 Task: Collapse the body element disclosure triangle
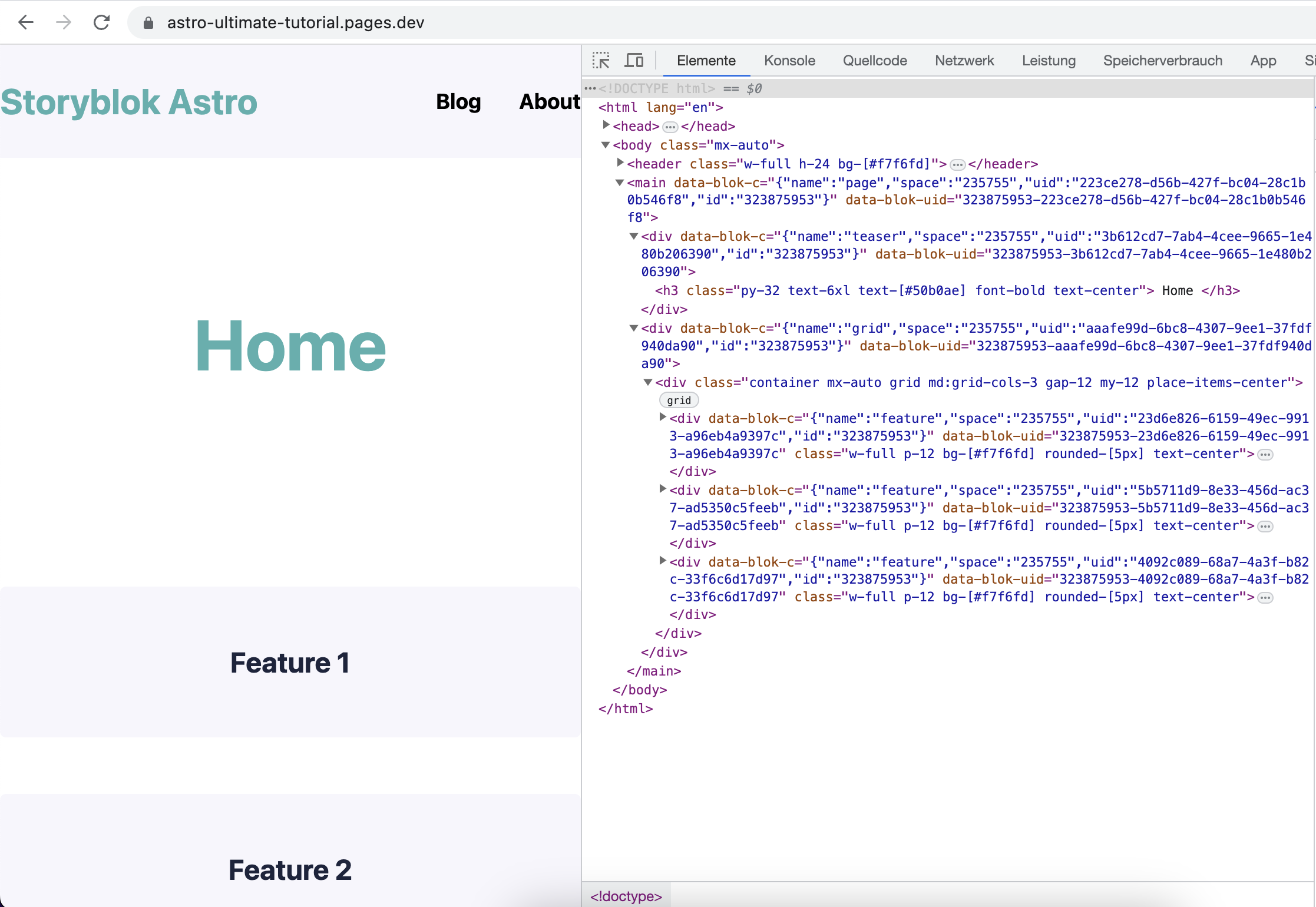click(606, 145)
